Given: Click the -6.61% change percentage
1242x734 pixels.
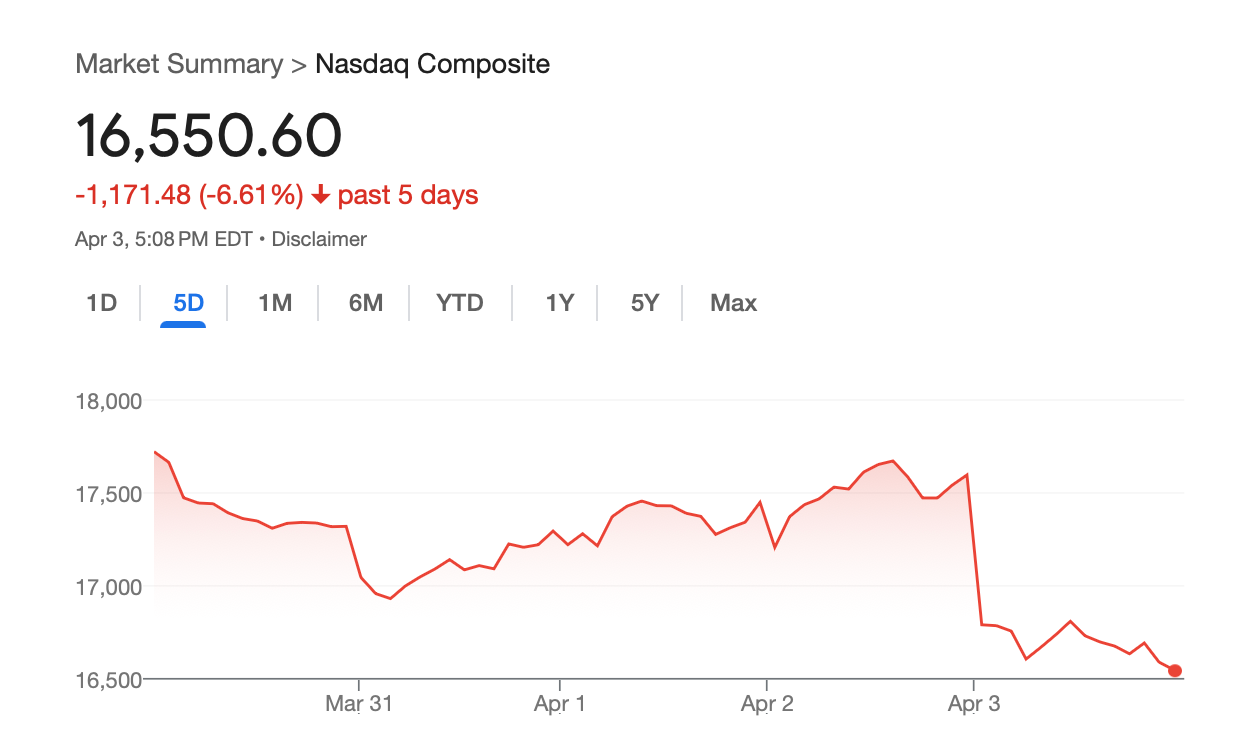Looking at the screenshot, I should coord(253,195).
